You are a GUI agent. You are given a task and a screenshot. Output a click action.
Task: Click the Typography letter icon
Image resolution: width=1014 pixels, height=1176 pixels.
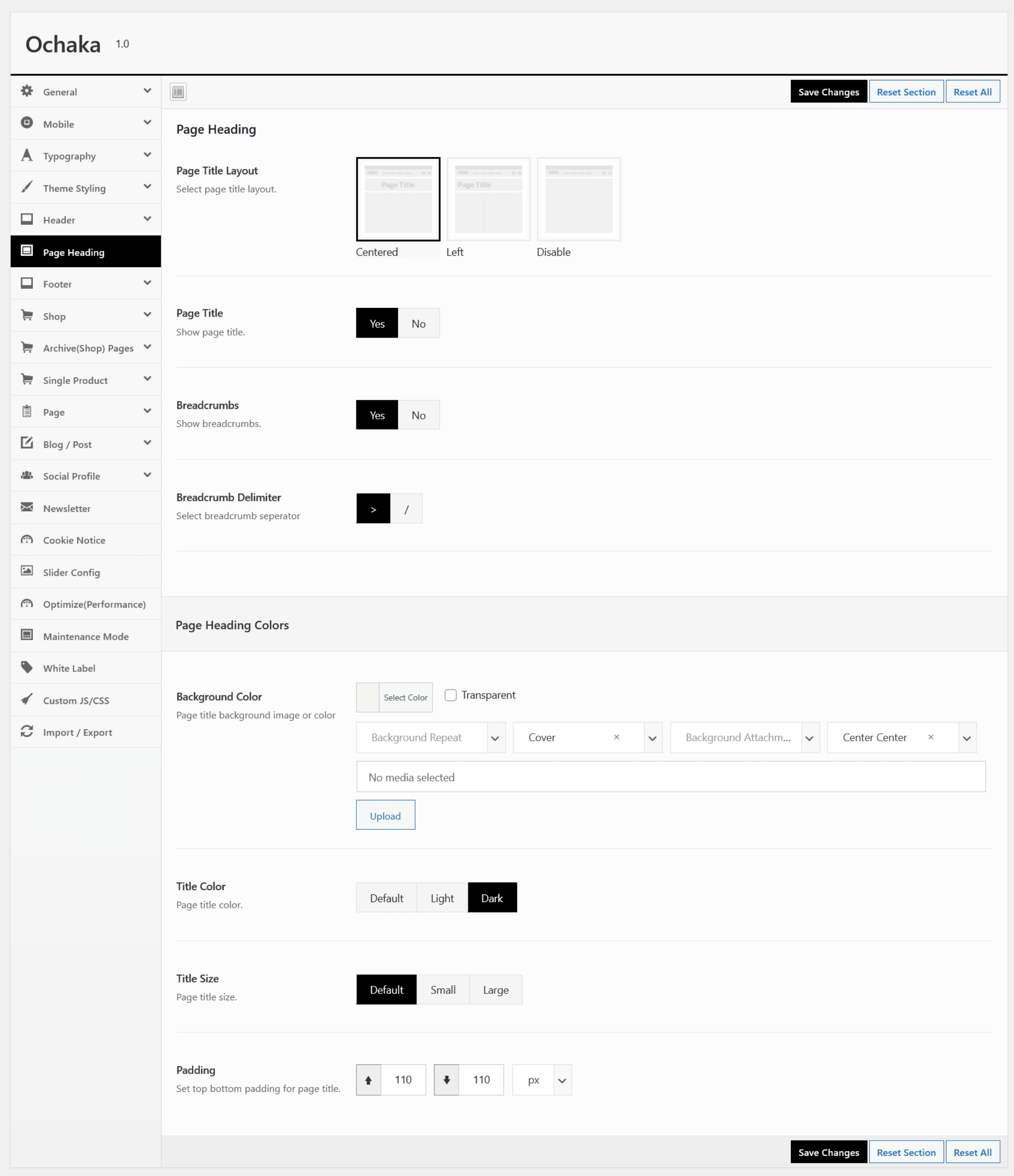click(x=27, y=155)
